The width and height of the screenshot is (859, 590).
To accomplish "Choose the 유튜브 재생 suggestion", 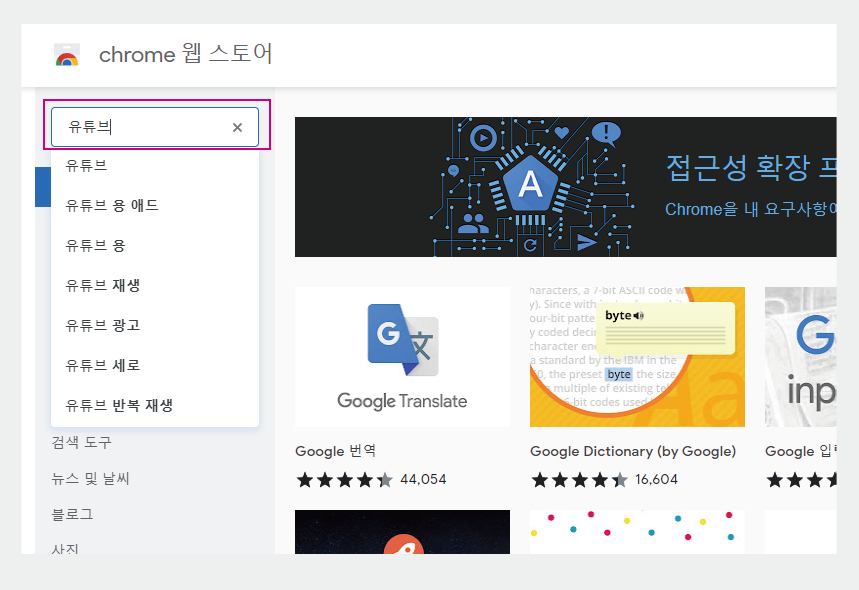I will point(155,285).
